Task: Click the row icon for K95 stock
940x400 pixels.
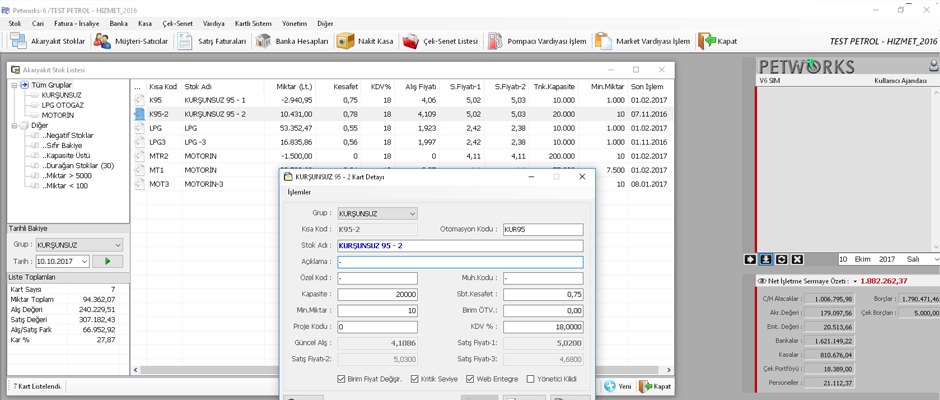Action: click(x=138, y=100)
